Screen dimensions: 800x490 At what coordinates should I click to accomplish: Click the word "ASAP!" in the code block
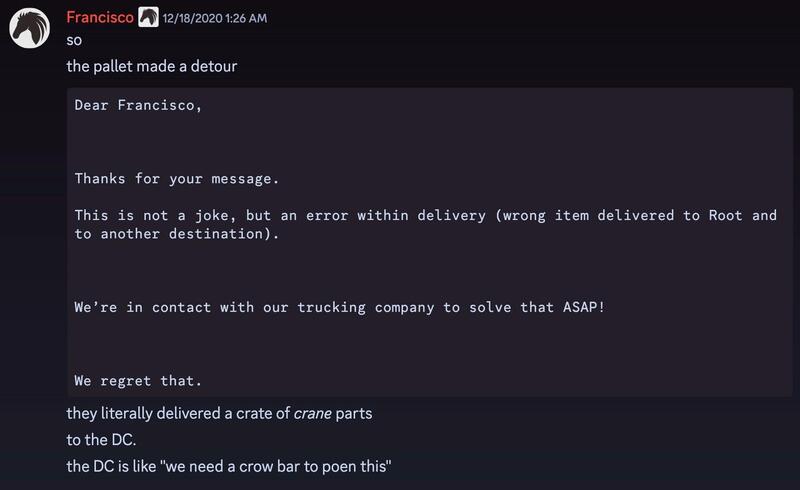click(583, 307)
